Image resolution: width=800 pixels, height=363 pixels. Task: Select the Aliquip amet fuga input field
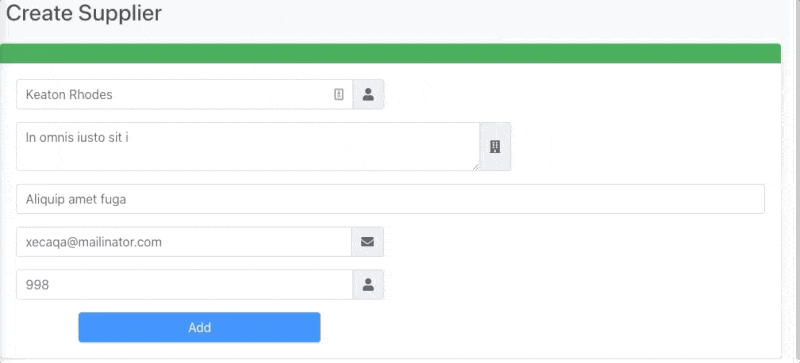pos(390,199)
